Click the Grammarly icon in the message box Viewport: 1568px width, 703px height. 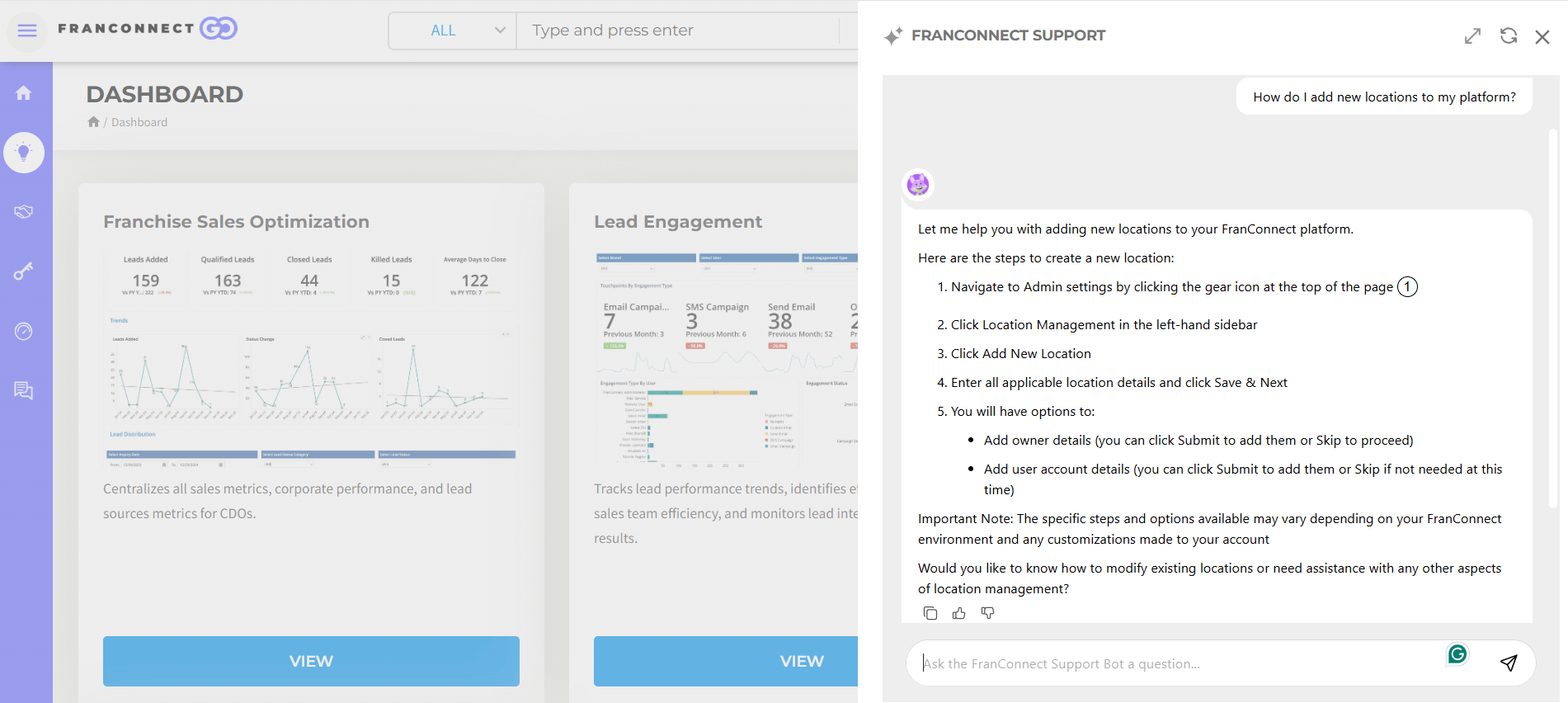pos(1457,654)
